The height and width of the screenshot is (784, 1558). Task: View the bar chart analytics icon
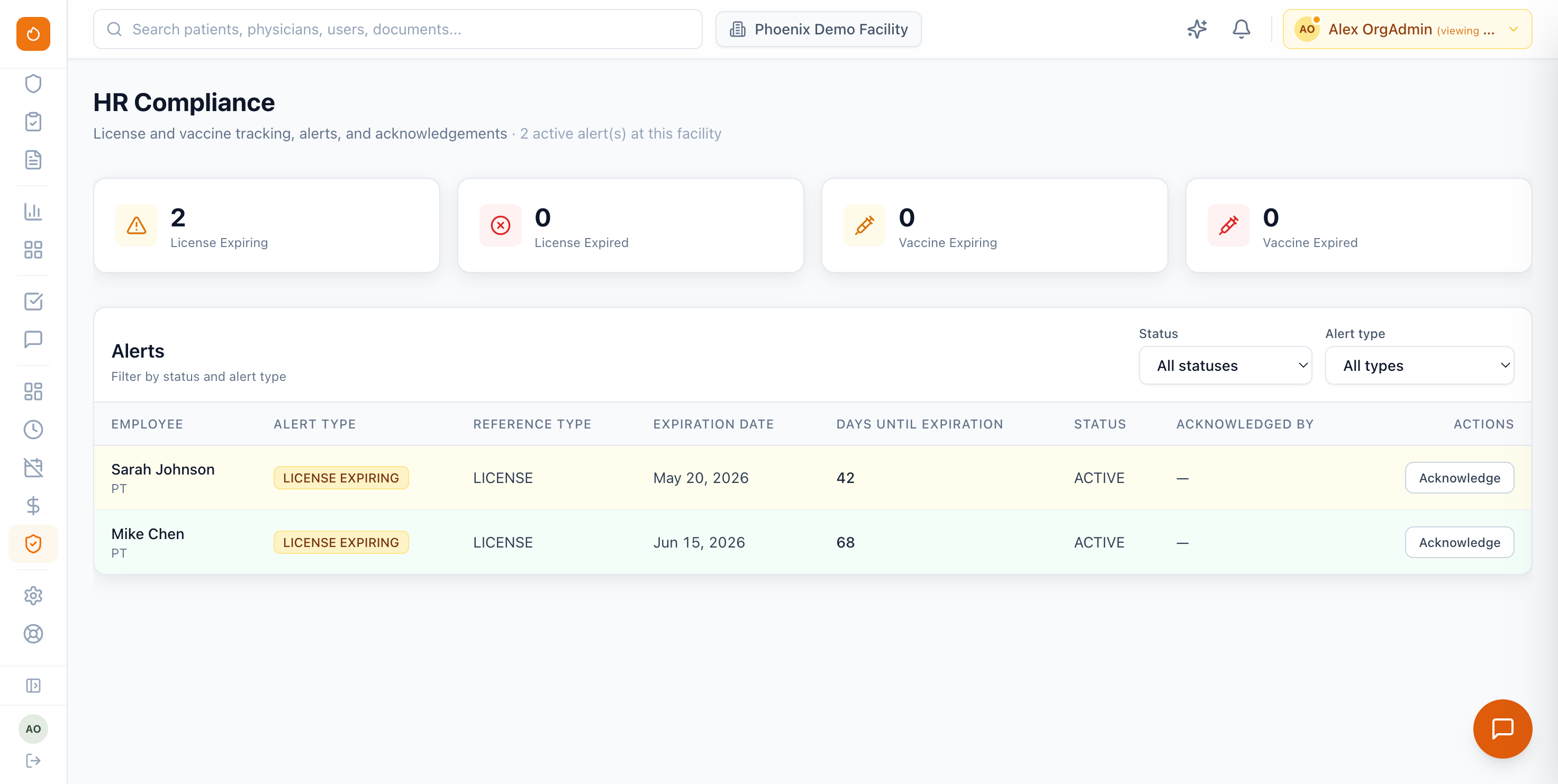pyautogui.click(x=33, y=212)
